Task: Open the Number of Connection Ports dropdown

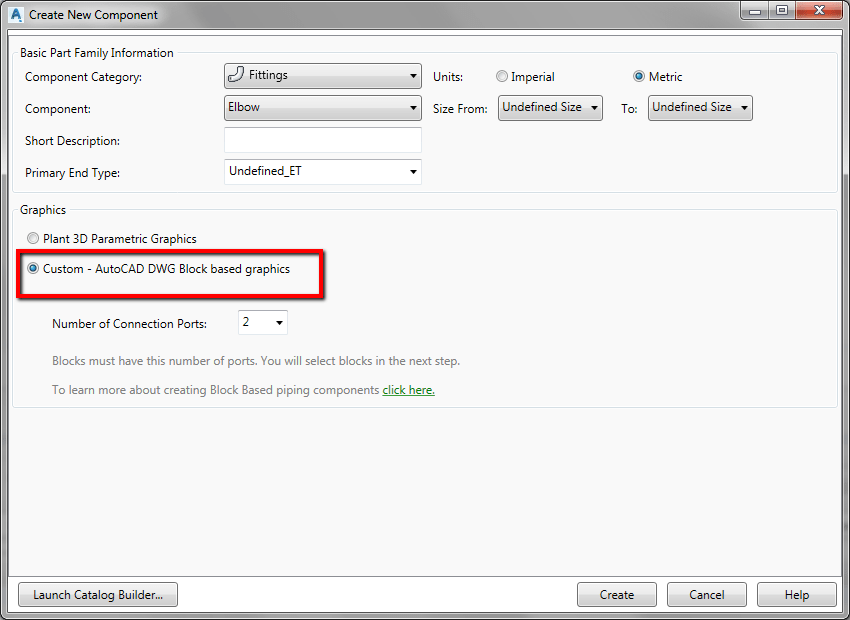Action: tap(263, 322)
